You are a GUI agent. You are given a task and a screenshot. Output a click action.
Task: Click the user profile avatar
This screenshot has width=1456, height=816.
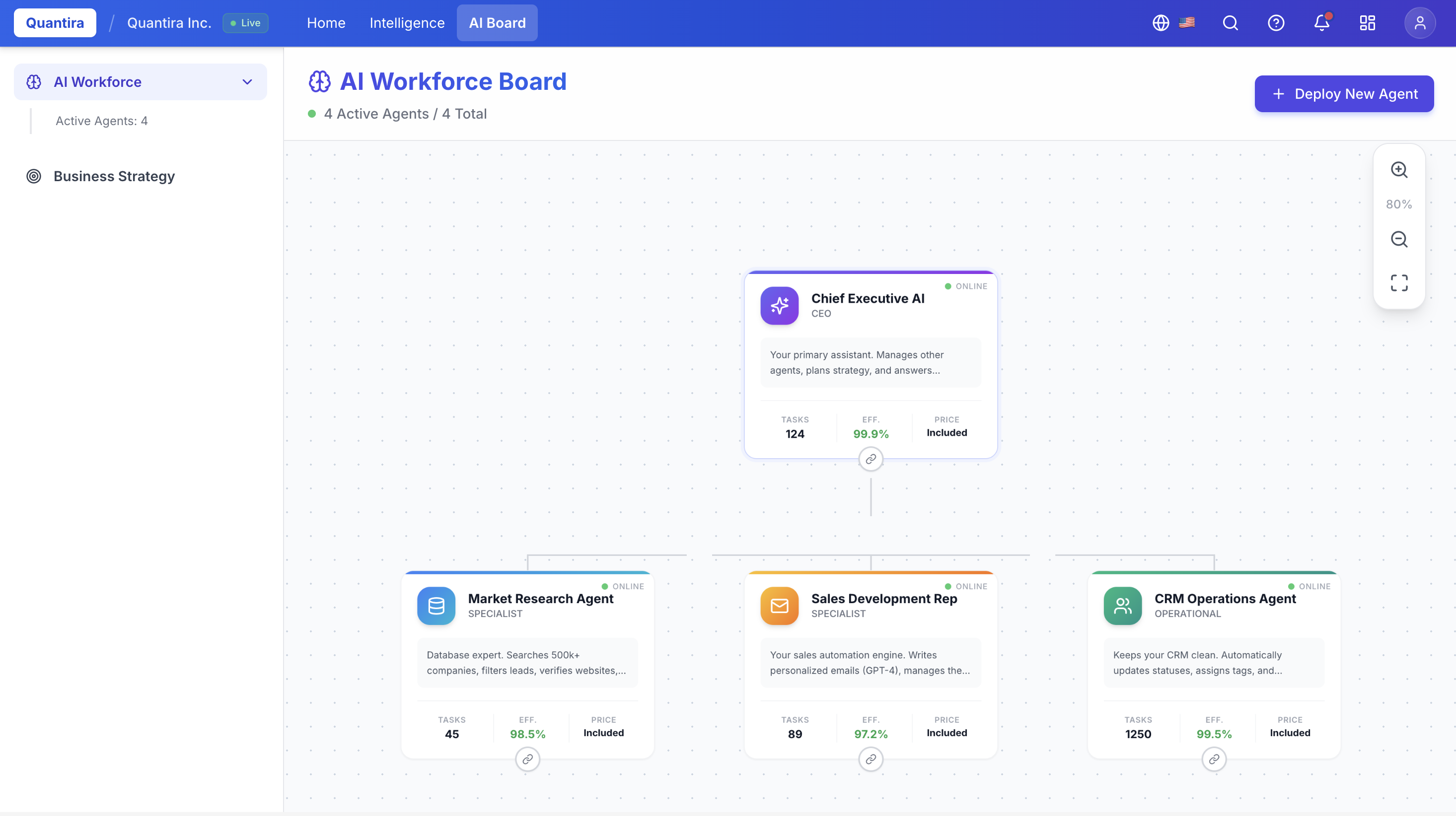[x=1419, y=23]
